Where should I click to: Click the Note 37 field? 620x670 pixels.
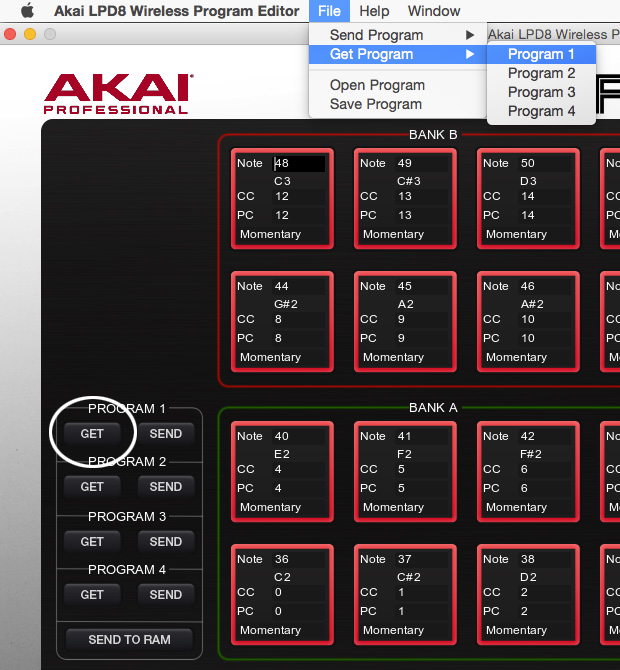(x=422, y=559)
